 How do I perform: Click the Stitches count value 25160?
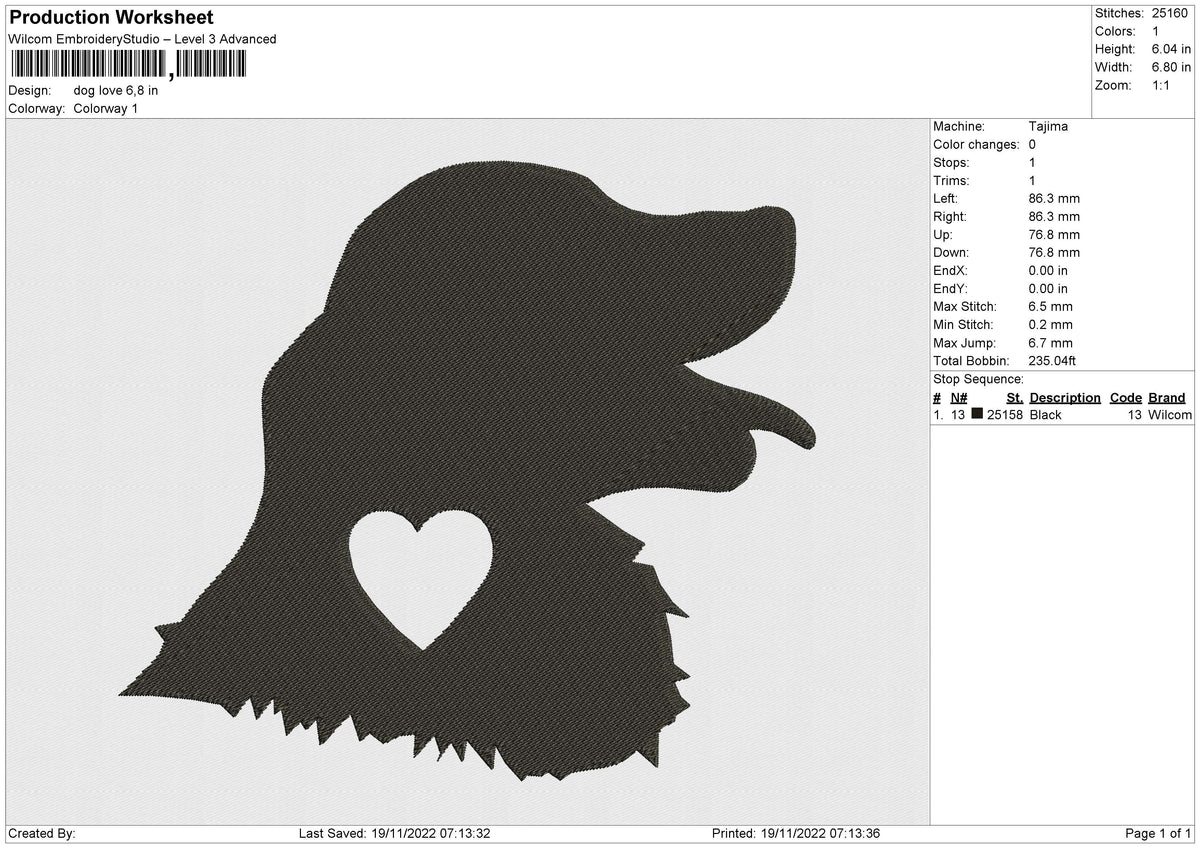coord(1169,13)
